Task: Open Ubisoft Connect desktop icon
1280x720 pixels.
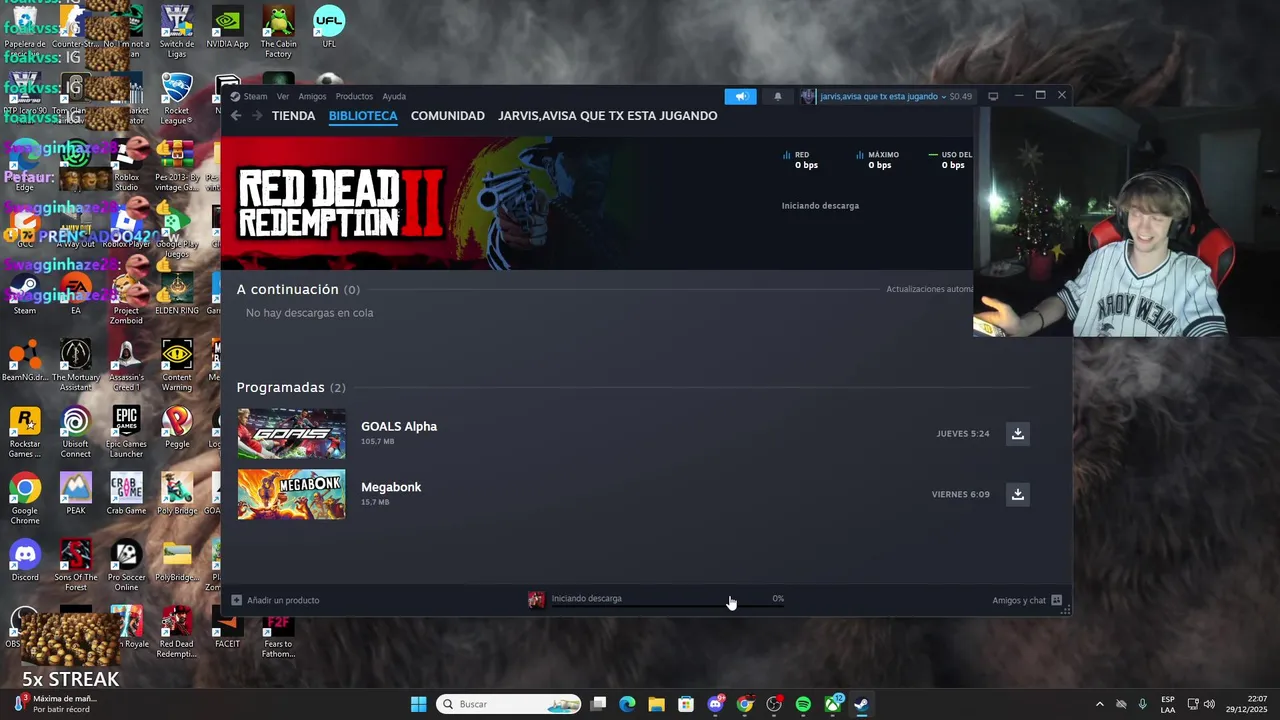Action: click(75, 432)
